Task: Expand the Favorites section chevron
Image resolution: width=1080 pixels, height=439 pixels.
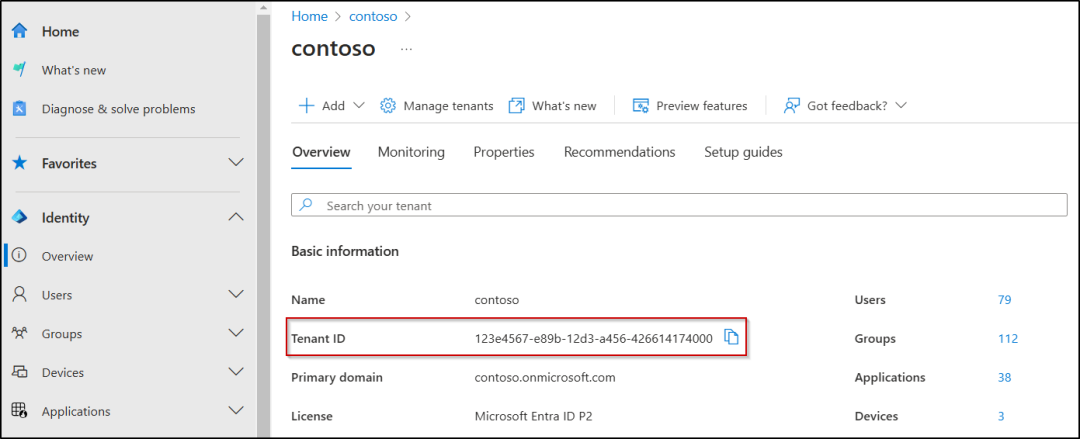Action: [x=236, y=163]
